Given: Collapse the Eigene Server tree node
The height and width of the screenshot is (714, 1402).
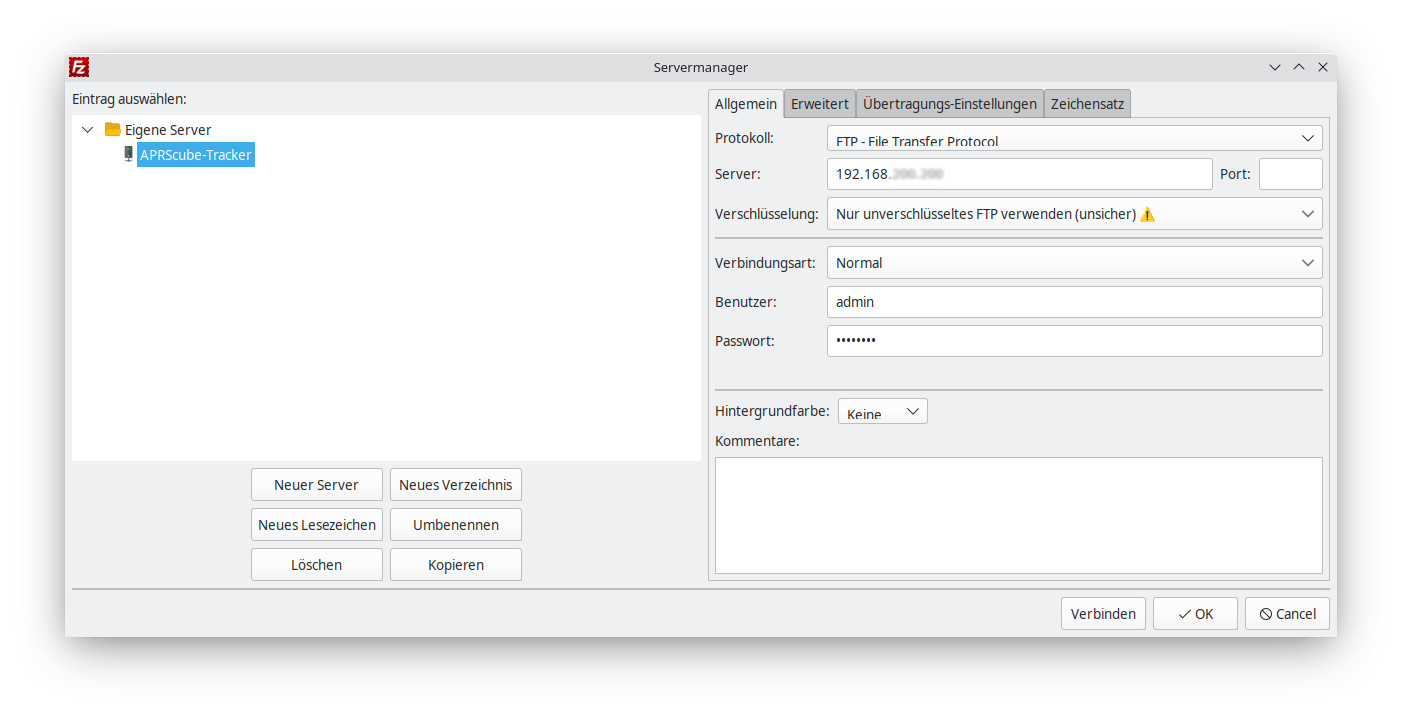Looking at the screenshot, I should click(x=88, y=130).
